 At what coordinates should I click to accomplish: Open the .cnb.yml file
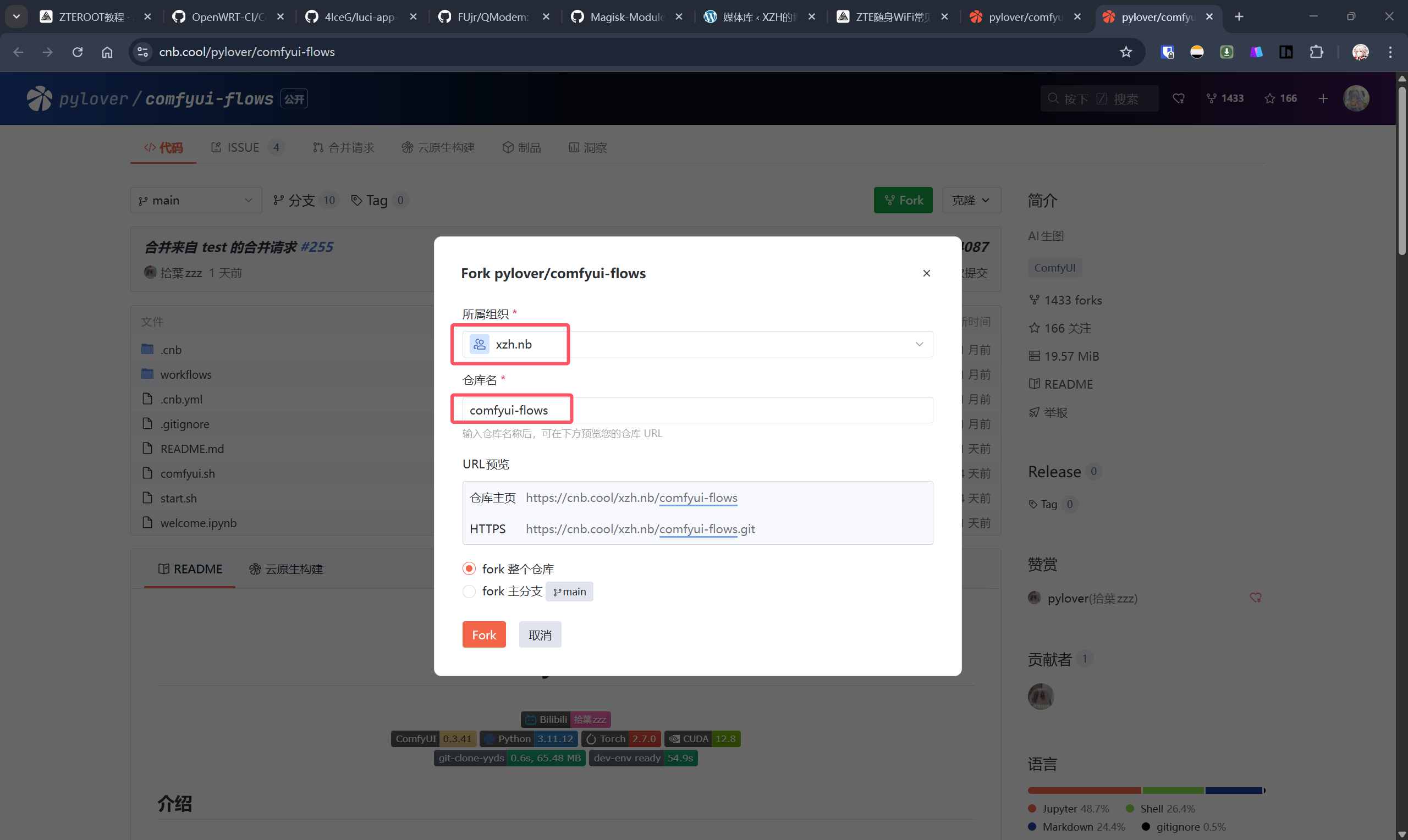[181, 400]
